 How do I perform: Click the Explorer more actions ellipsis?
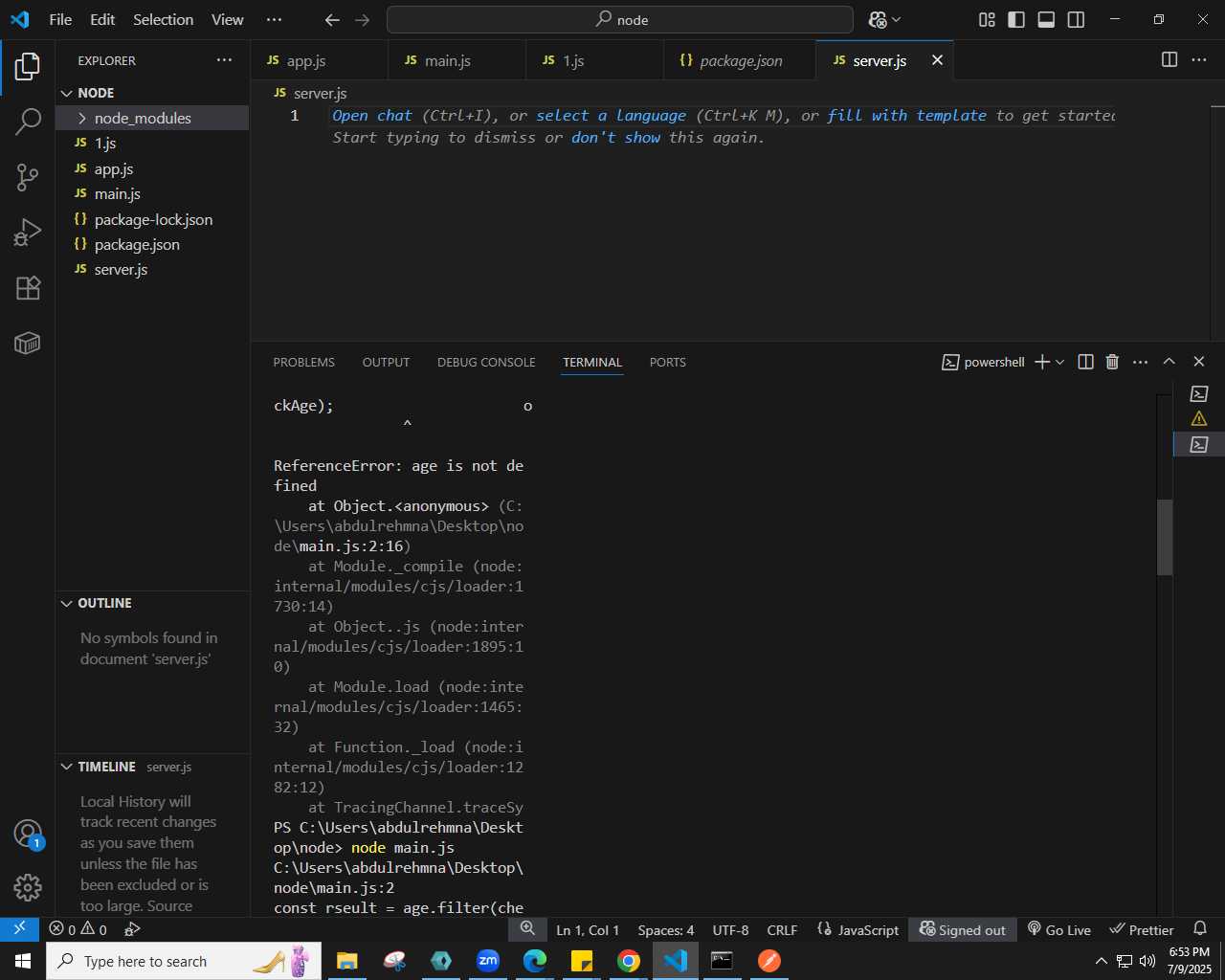224,60
